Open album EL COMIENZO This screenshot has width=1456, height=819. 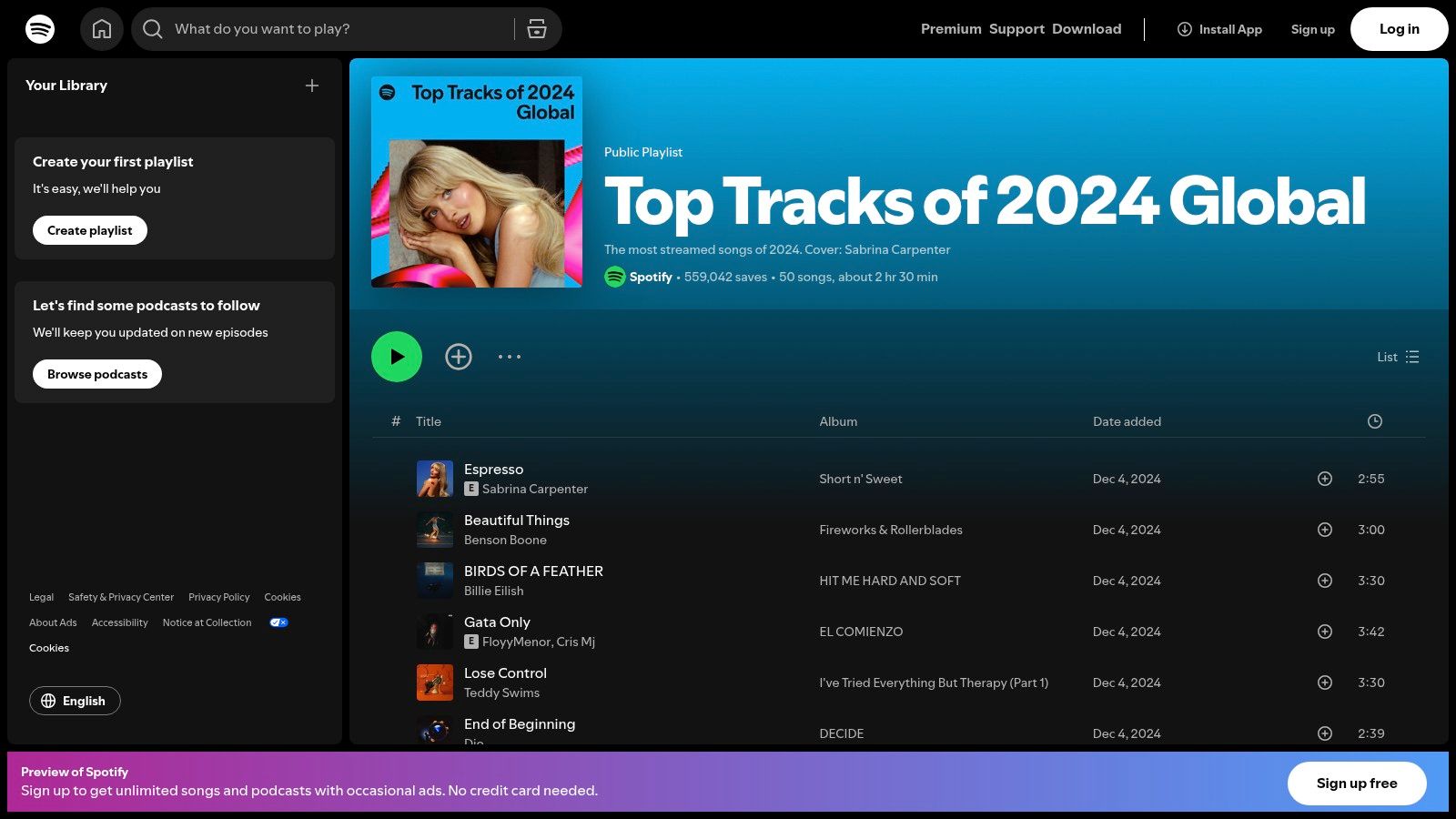click(861, 632)
